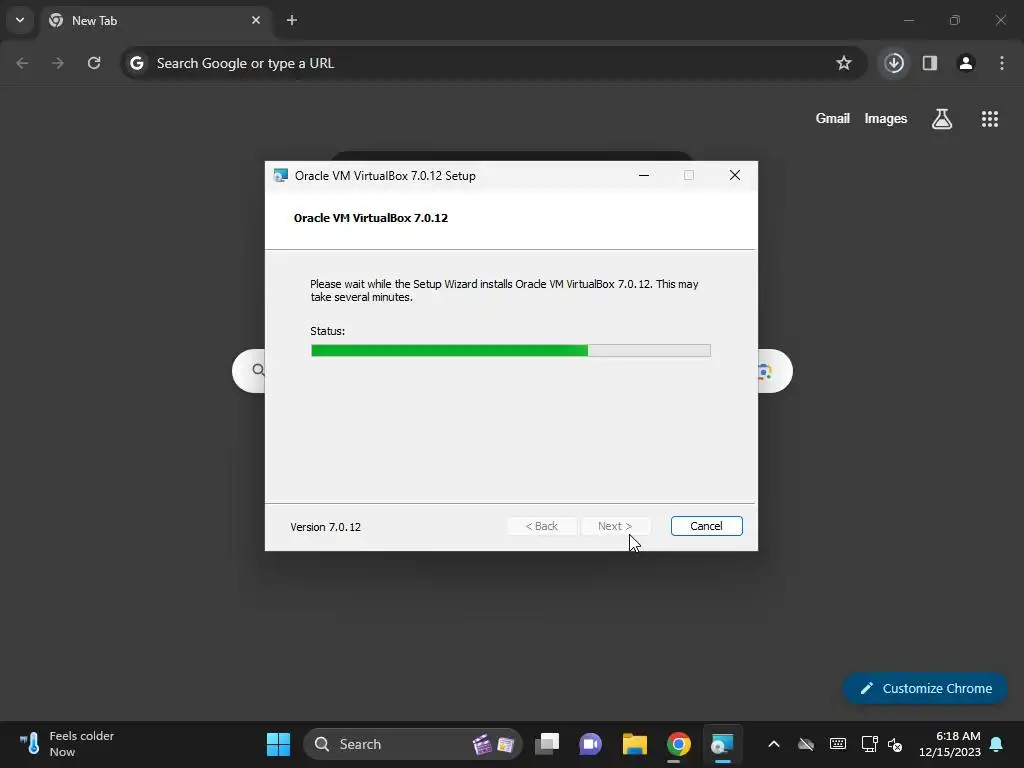Bookmark this tab with the star icon
Screen dimensions: 1024x768
click(844, 63)
